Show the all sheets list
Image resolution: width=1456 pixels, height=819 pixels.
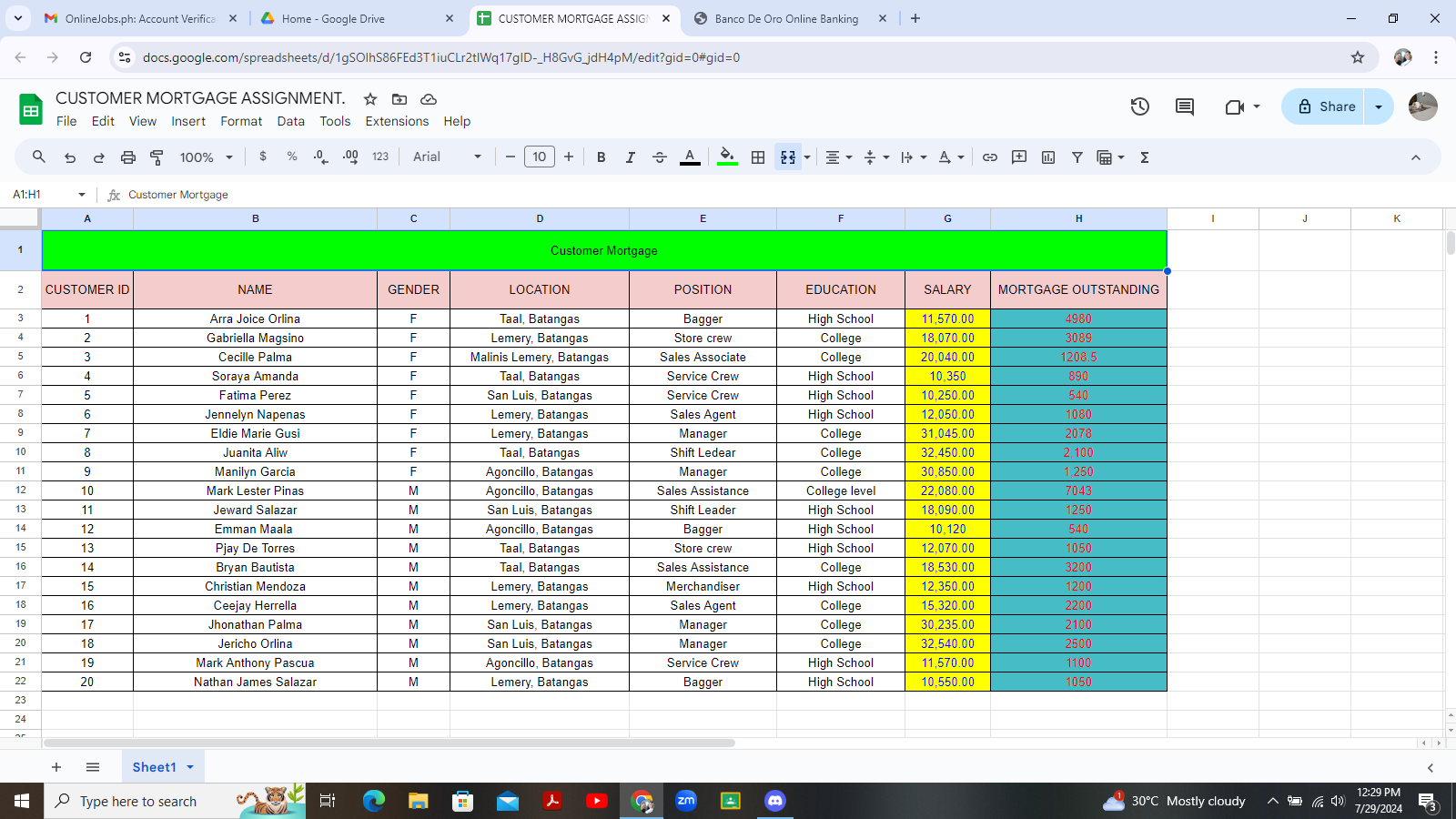pos(93,767)
